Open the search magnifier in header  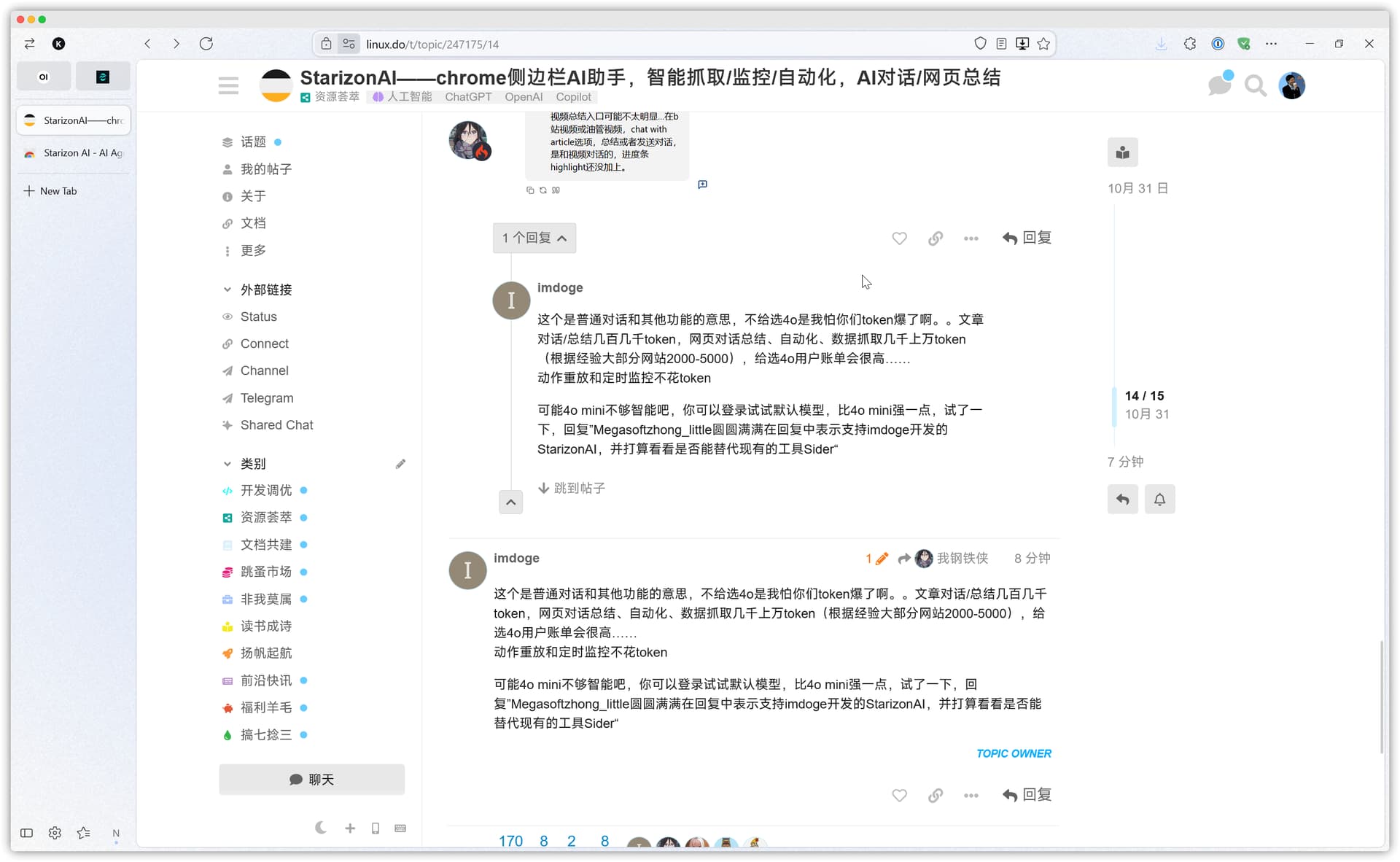click(x=1255, y=86)
